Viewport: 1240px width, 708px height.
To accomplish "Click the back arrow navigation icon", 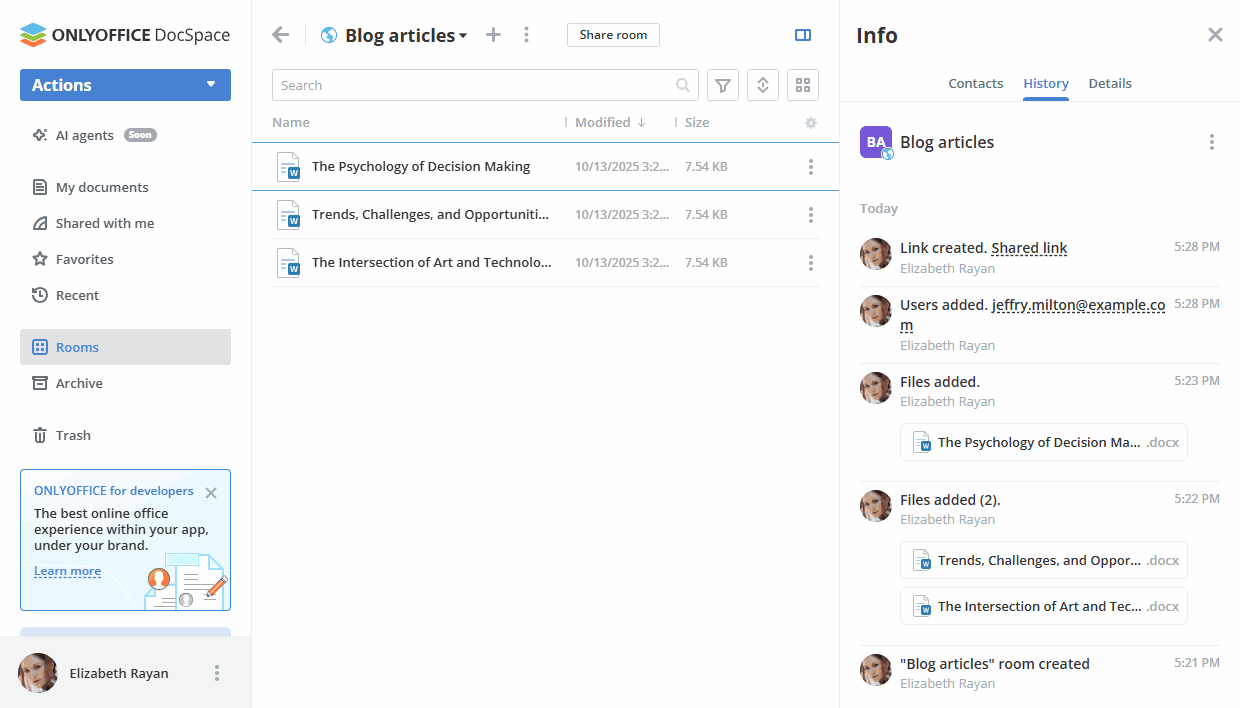I will 281,35.
